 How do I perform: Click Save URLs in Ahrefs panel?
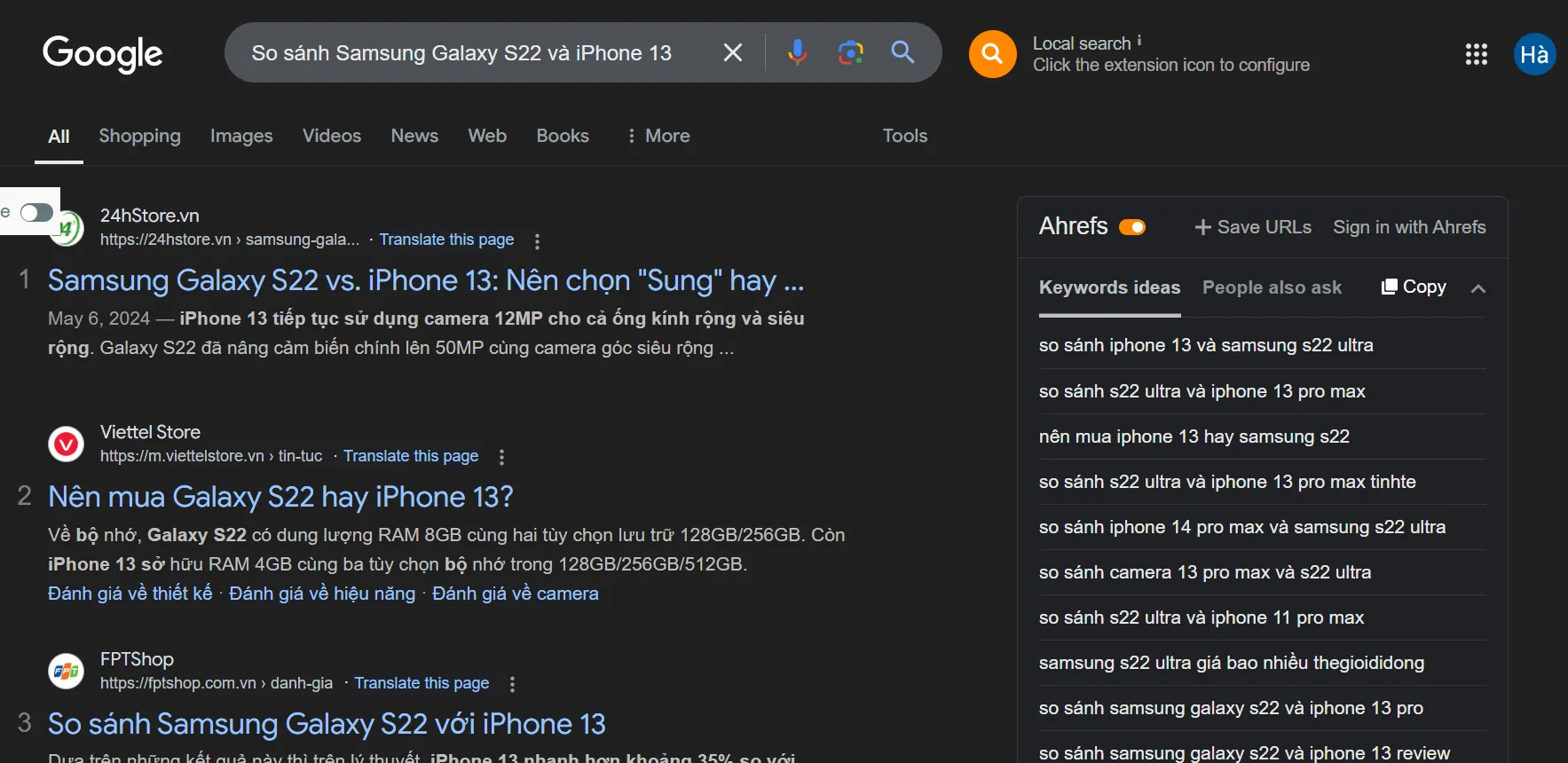pos(1253,227)
